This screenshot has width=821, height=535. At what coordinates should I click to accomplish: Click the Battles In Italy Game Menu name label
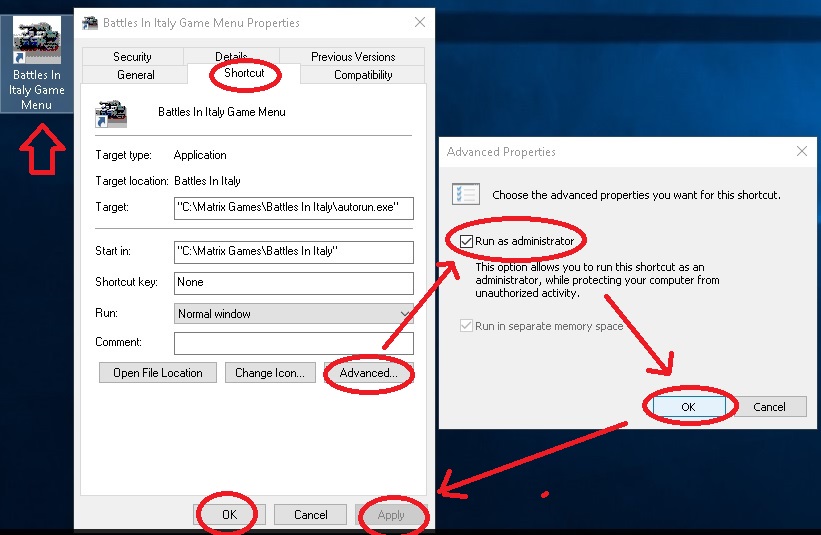point(222,112)
